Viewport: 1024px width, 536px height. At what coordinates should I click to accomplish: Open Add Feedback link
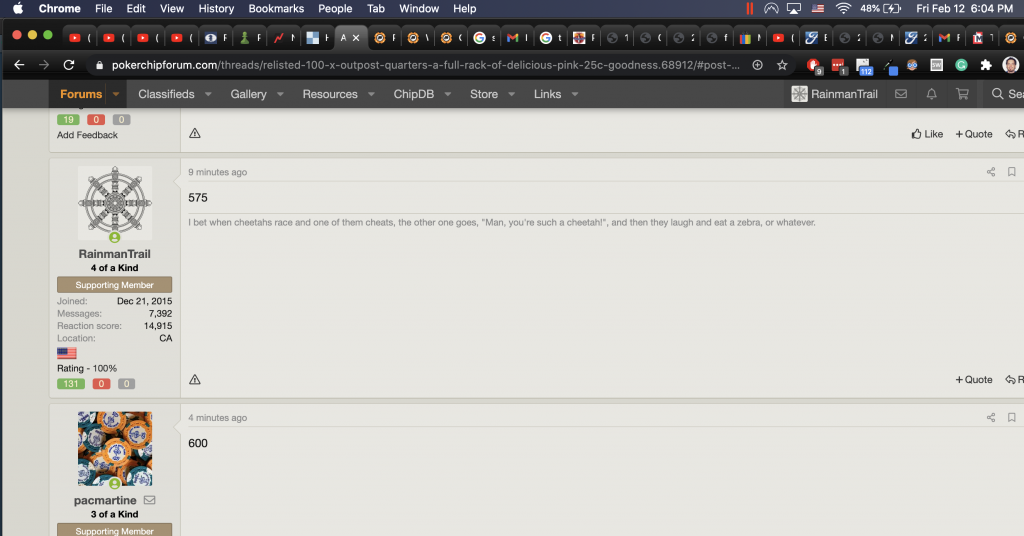[x=87, y=134]
